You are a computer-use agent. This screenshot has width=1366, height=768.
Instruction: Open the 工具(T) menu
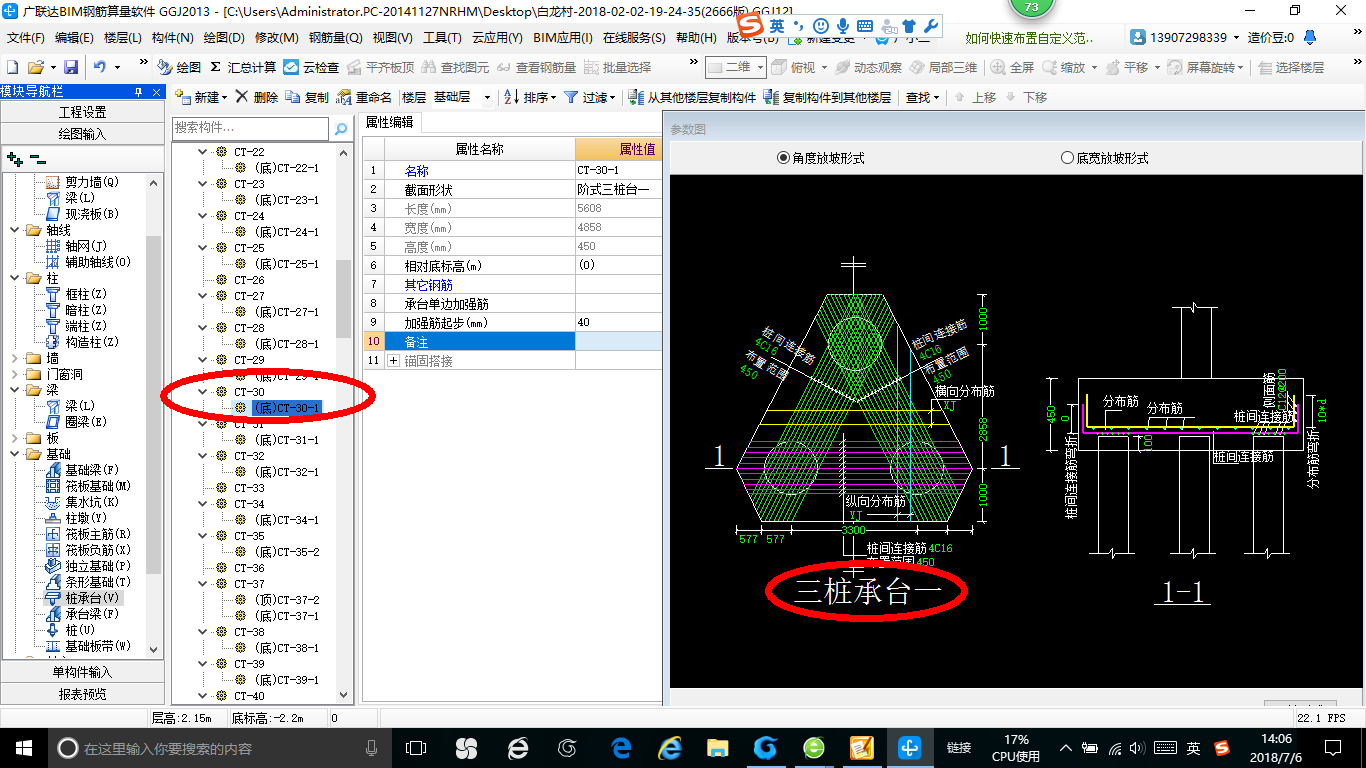[442, 38]
